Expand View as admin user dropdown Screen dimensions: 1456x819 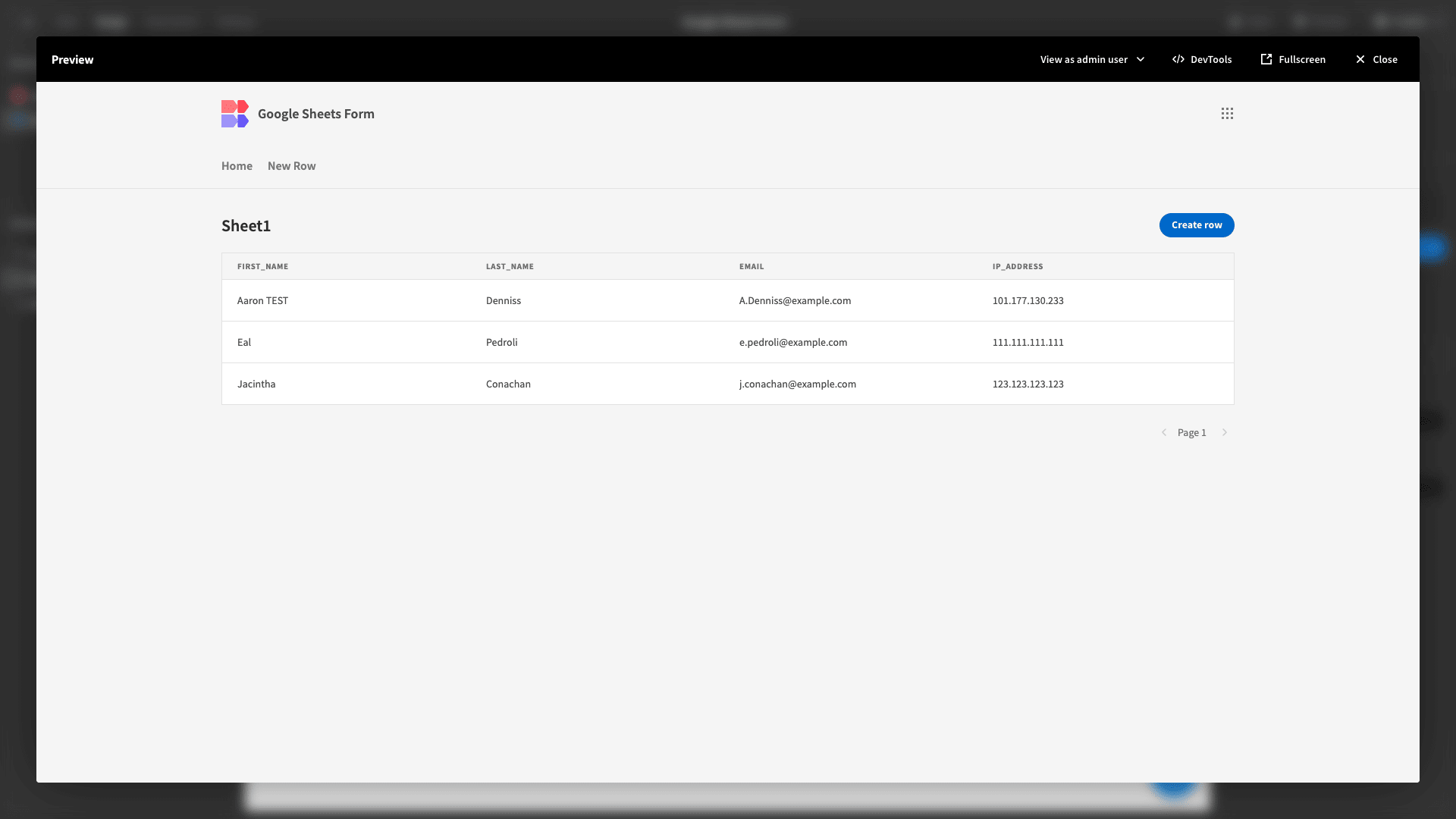(1084, 59)
